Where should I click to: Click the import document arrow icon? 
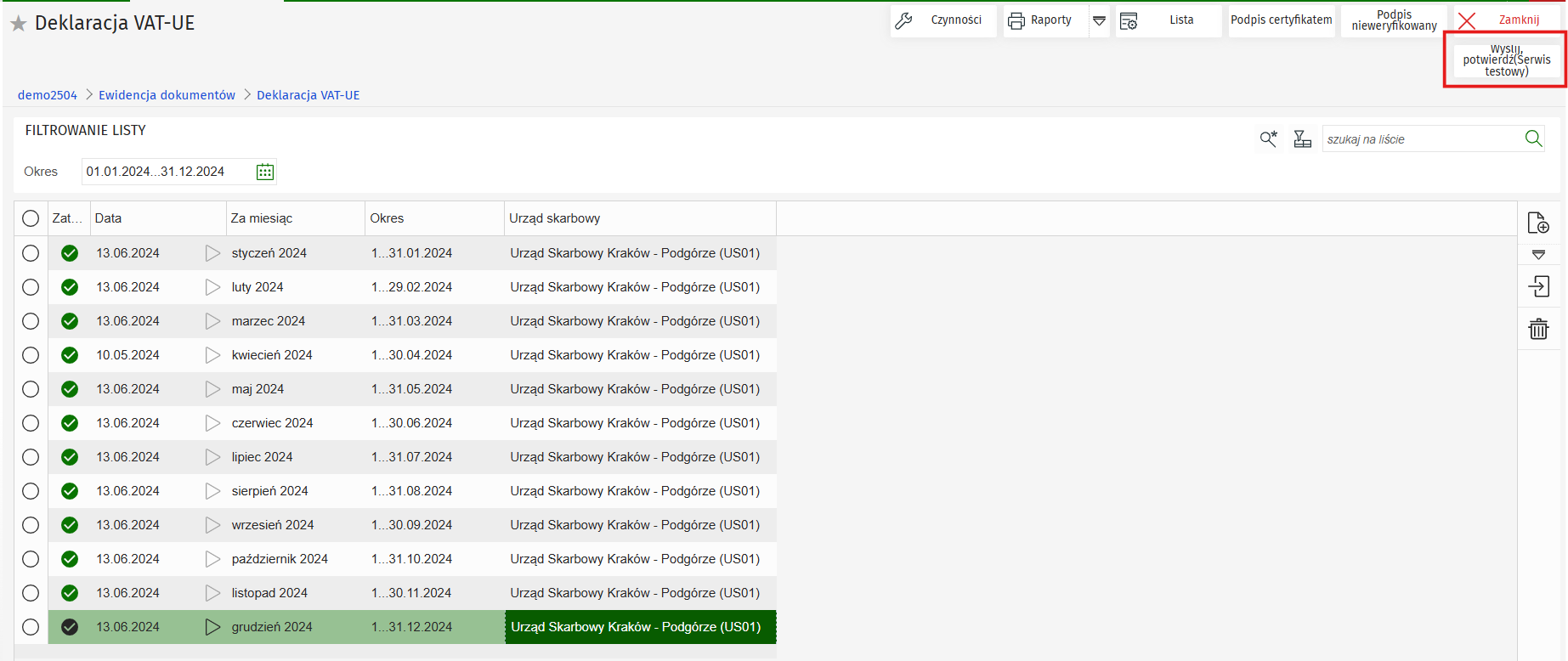pyautogui.click(x=1538, y=286)
